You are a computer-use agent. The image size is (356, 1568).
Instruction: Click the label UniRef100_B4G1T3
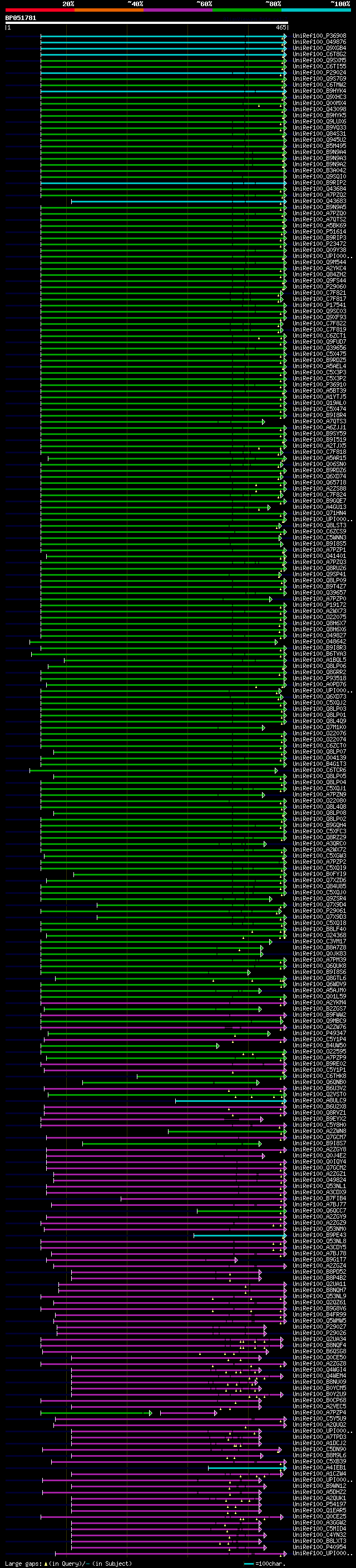coord(319,764)
